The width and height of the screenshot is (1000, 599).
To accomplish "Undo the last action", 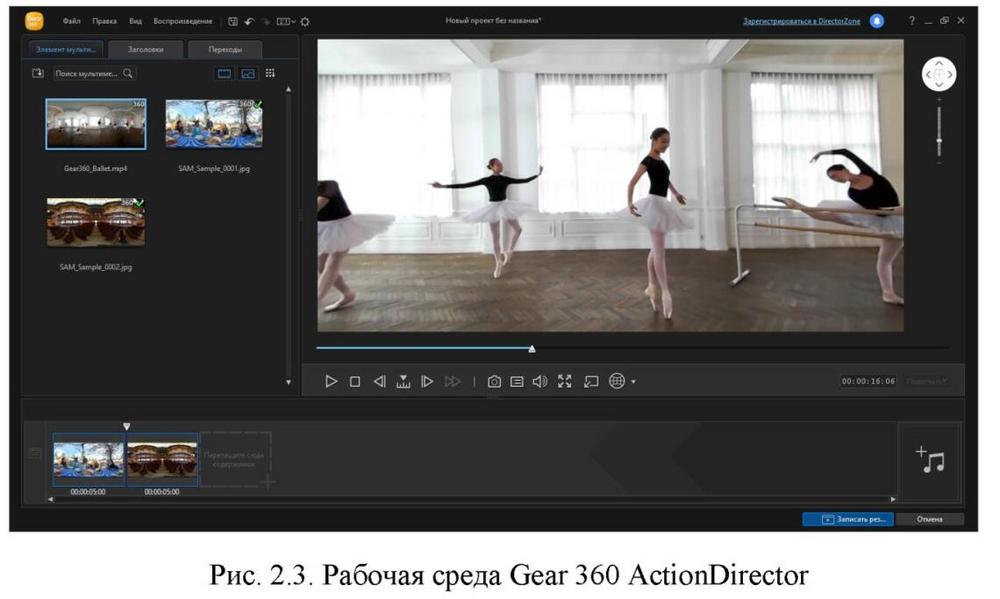I will click(x=249, y=21).
